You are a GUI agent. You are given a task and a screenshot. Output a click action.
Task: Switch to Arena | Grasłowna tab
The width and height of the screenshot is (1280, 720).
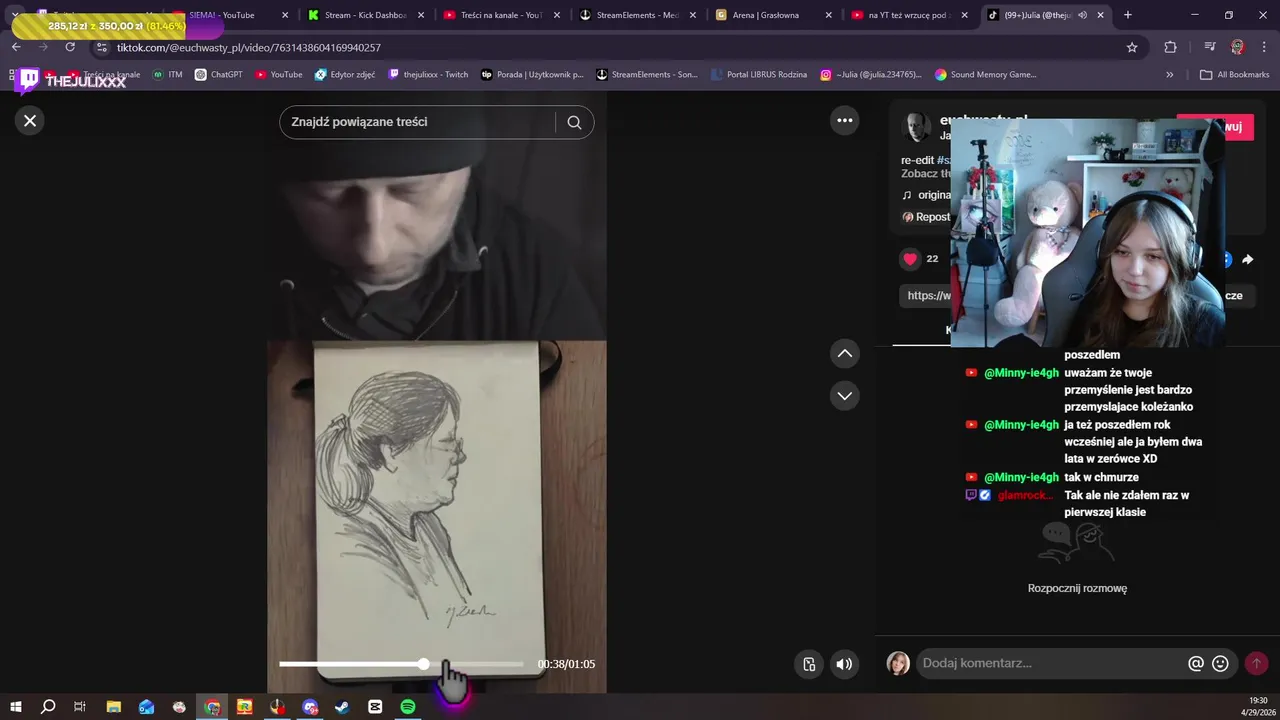click(766, 15)
